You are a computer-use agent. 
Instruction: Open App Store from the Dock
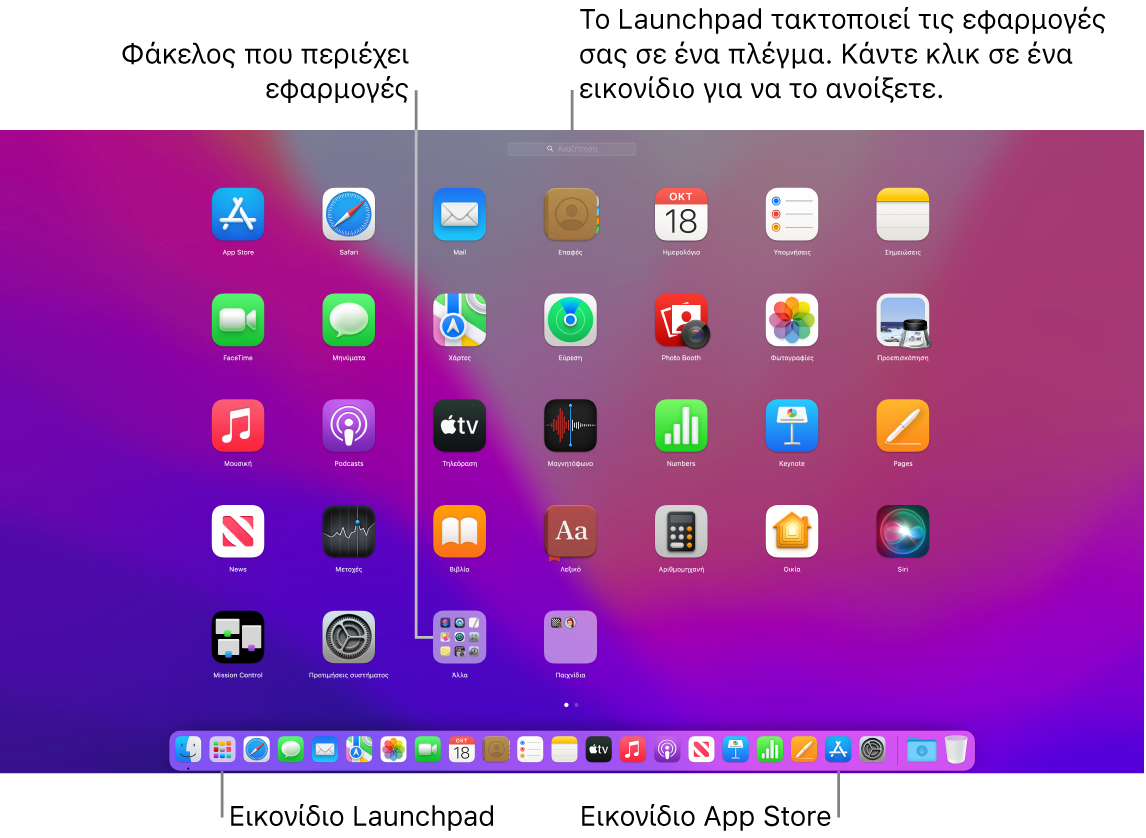coord(838,750)
